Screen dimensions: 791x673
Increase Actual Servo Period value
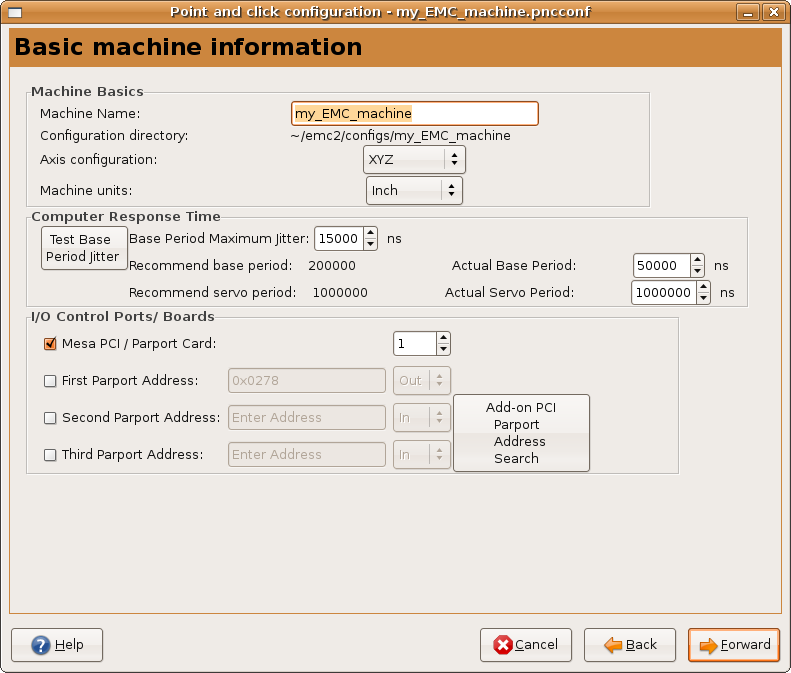(702, 287)
